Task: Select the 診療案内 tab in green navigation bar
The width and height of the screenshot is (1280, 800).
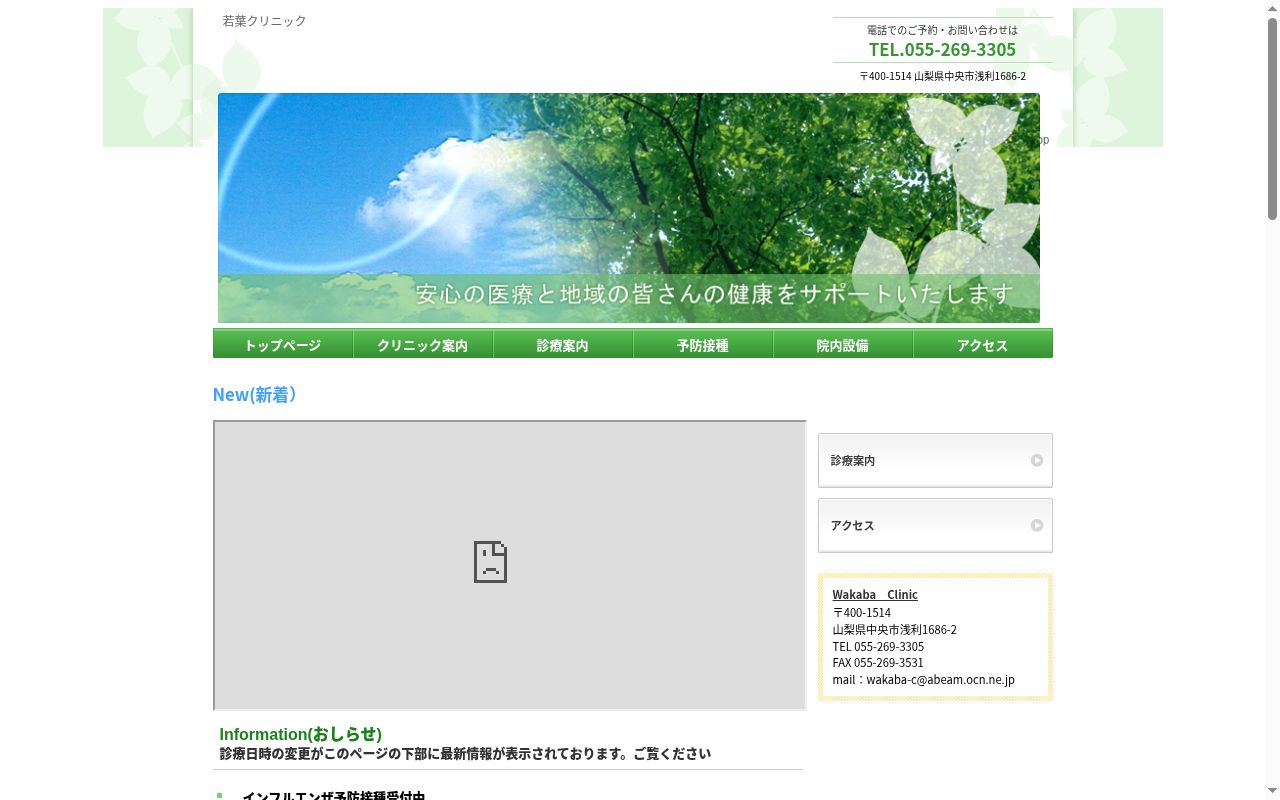Action: click(x=563, y=344)
